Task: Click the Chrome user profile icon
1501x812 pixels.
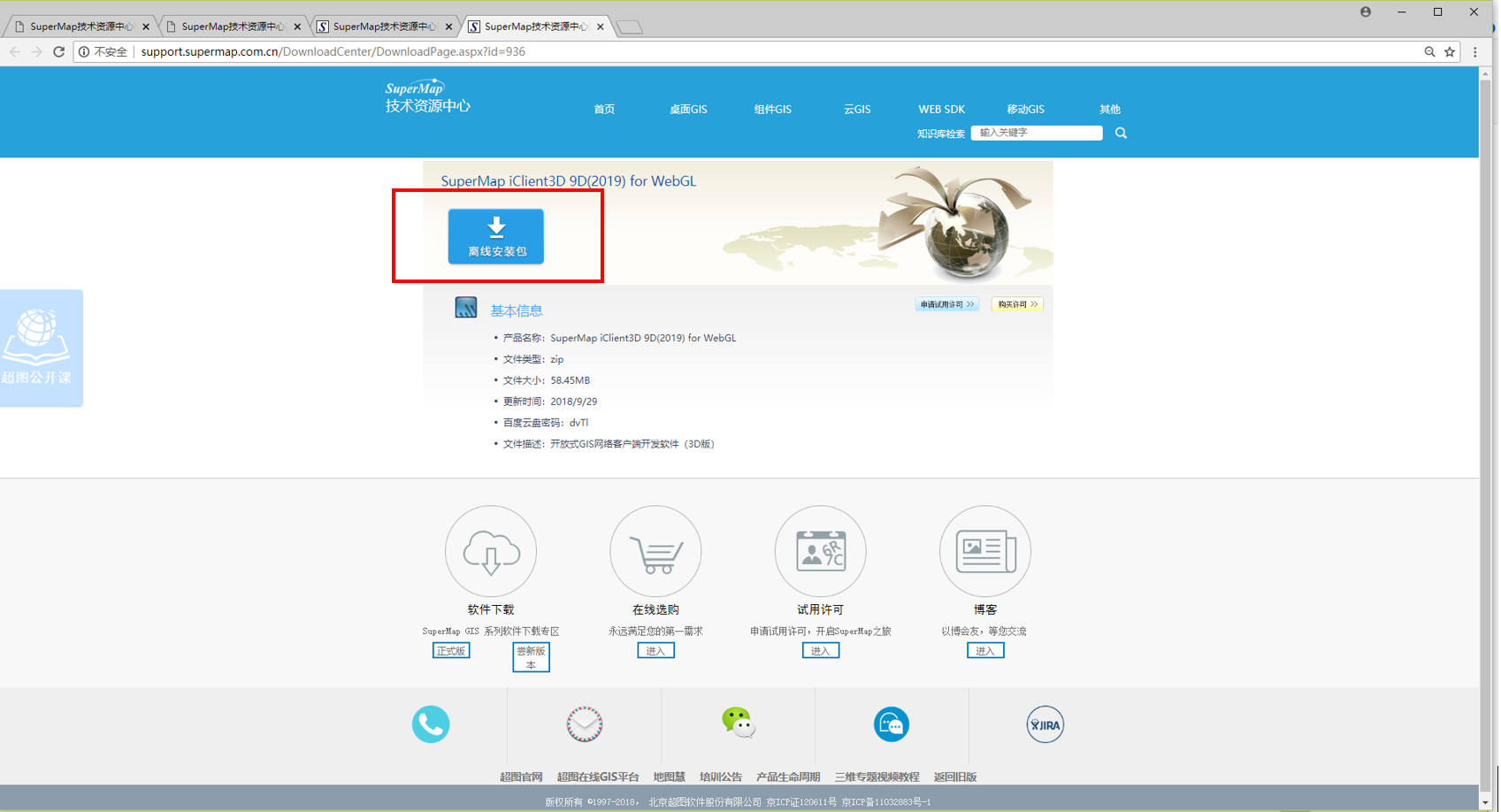Action: coord(1366,11)
